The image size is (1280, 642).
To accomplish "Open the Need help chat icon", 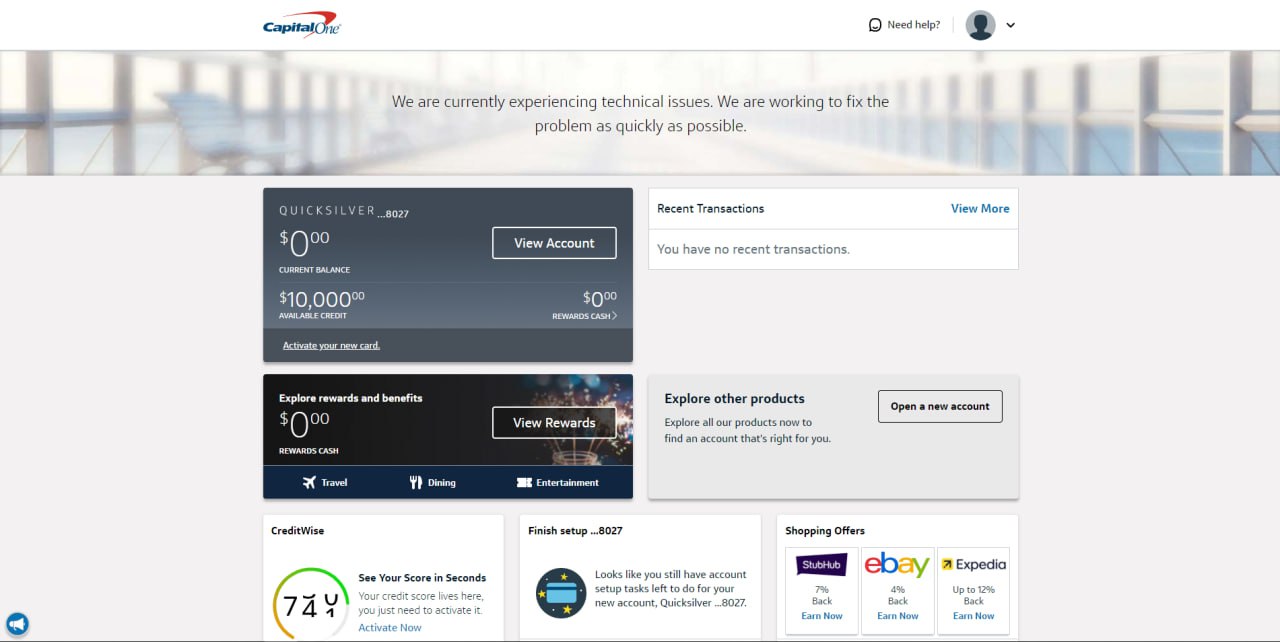I will coord(875,25).
